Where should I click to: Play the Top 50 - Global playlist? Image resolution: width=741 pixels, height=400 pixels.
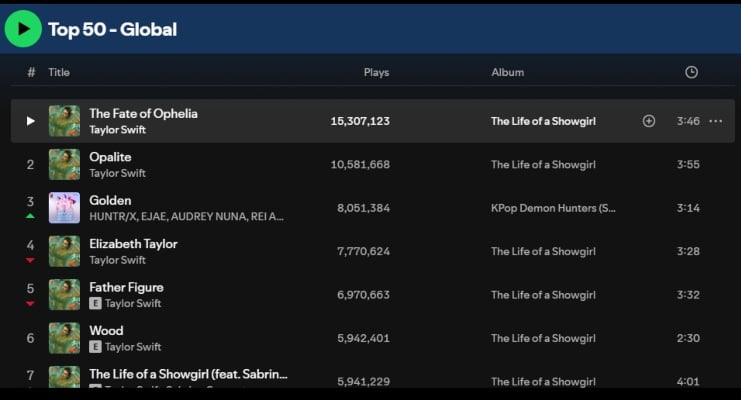point(23,29)
